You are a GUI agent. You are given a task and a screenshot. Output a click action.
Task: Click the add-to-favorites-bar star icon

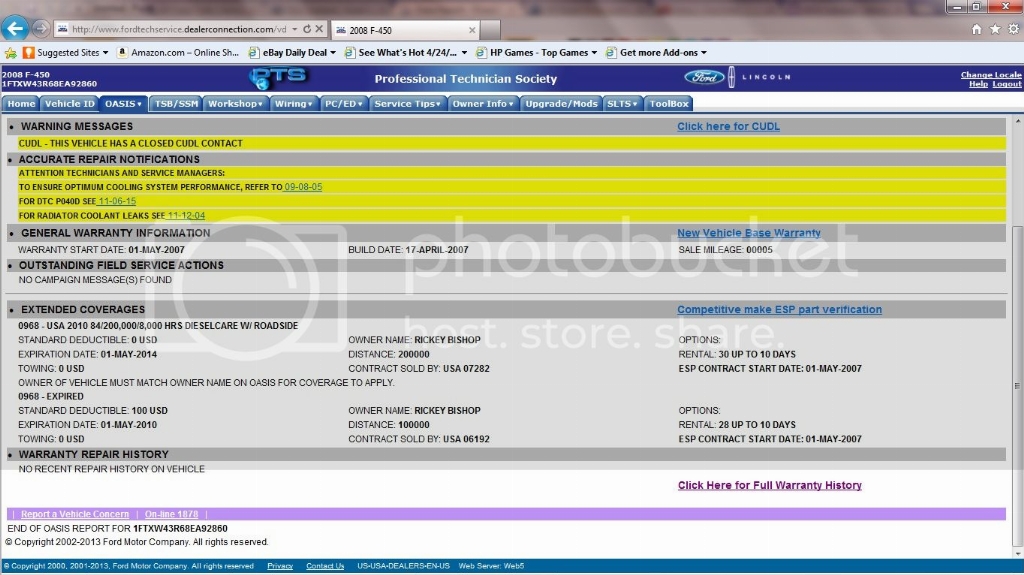[10, 53]
